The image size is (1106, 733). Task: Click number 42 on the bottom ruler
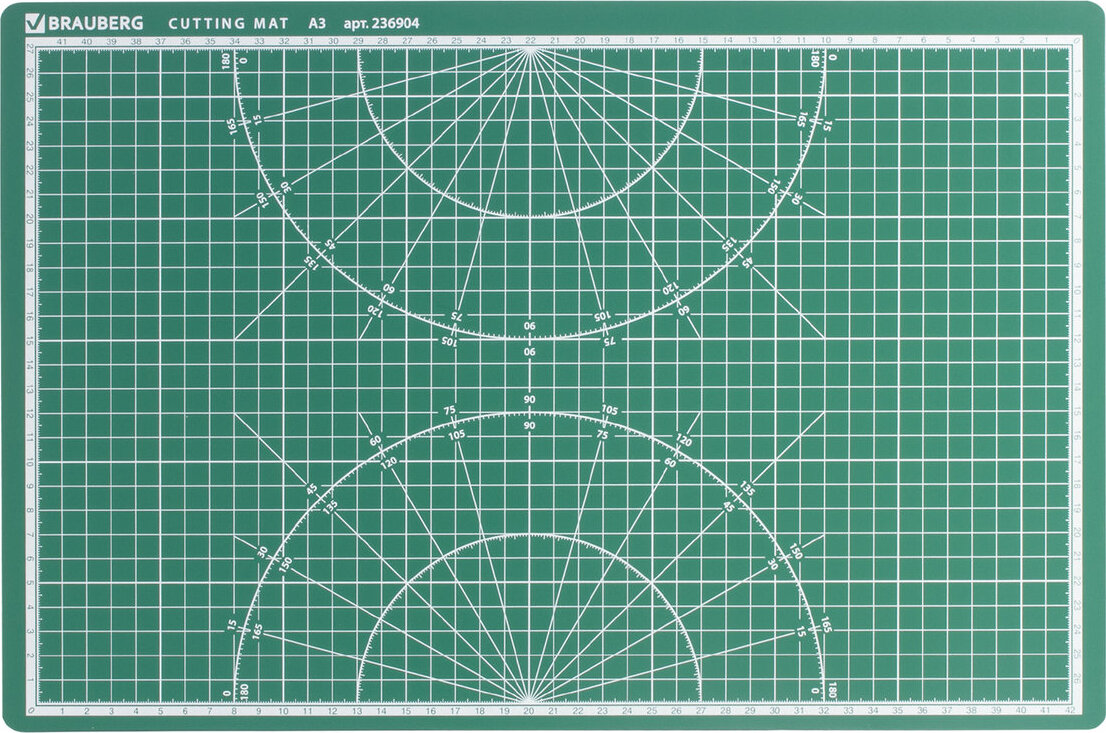tap(1069, 711)
